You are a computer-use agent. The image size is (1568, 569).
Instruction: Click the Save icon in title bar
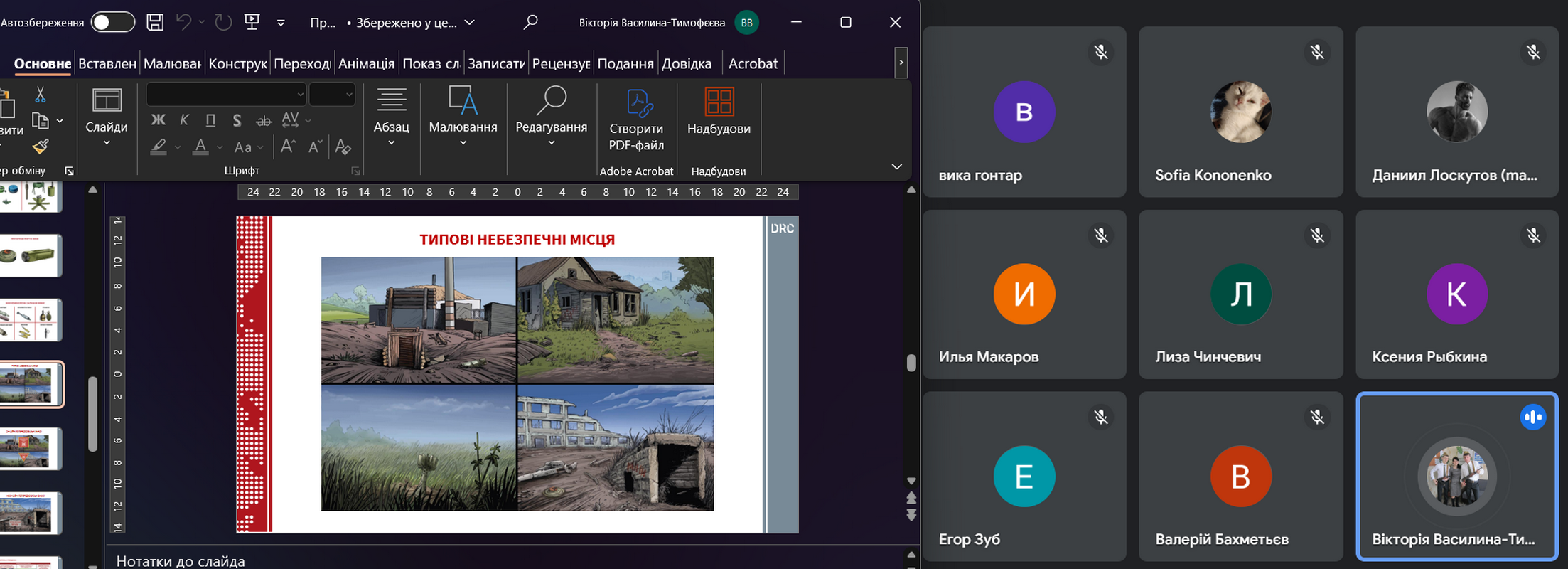(155, 23)
